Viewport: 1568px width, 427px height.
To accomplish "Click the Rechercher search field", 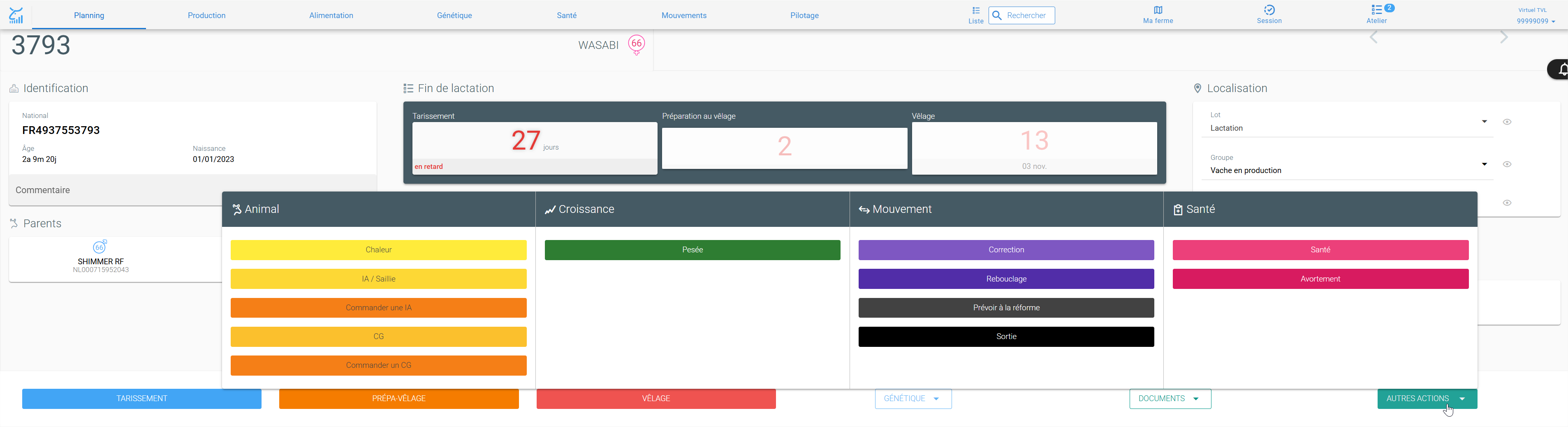I will [1022, 15].
